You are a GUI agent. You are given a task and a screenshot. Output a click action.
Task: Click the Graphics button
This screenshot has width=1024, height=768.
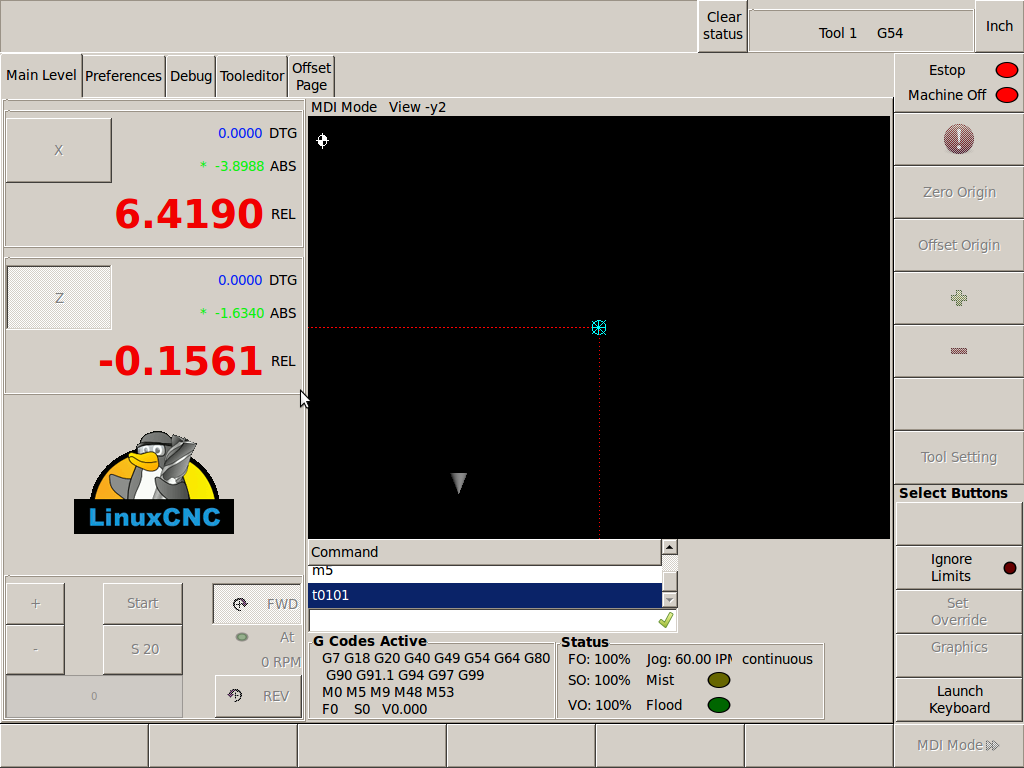pyautogui.click(x=959, y=655)
